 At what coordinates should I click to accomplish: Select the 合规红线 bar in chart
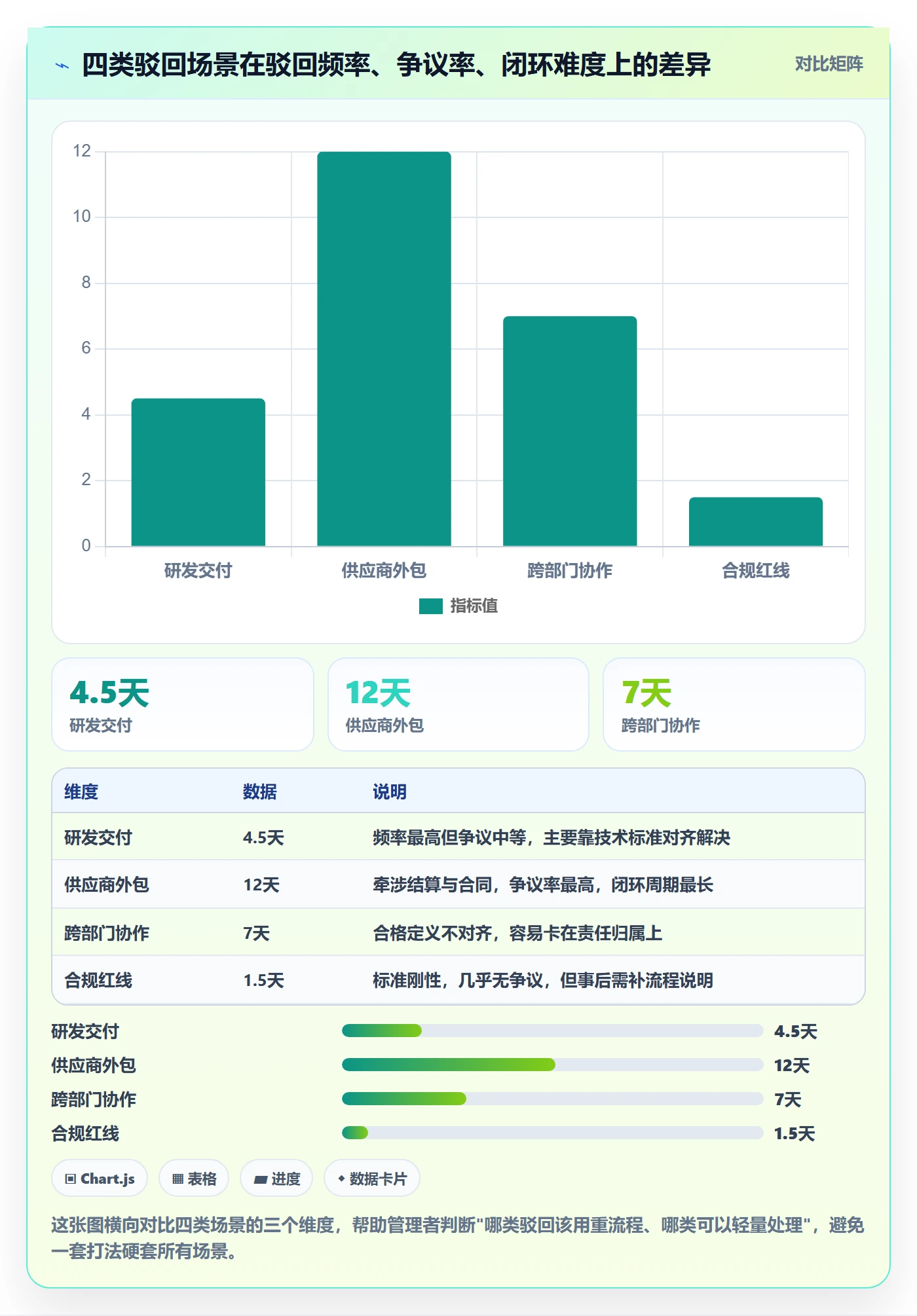click(x=756, y=521)
